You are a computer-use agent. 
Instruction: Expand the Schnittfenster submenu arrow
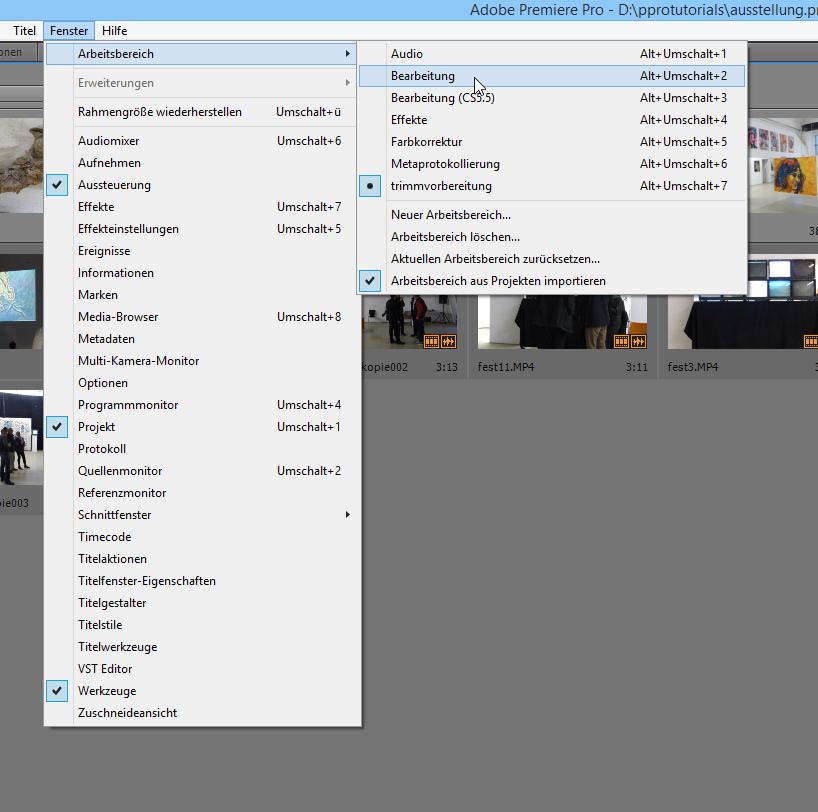tap(347, 515)
